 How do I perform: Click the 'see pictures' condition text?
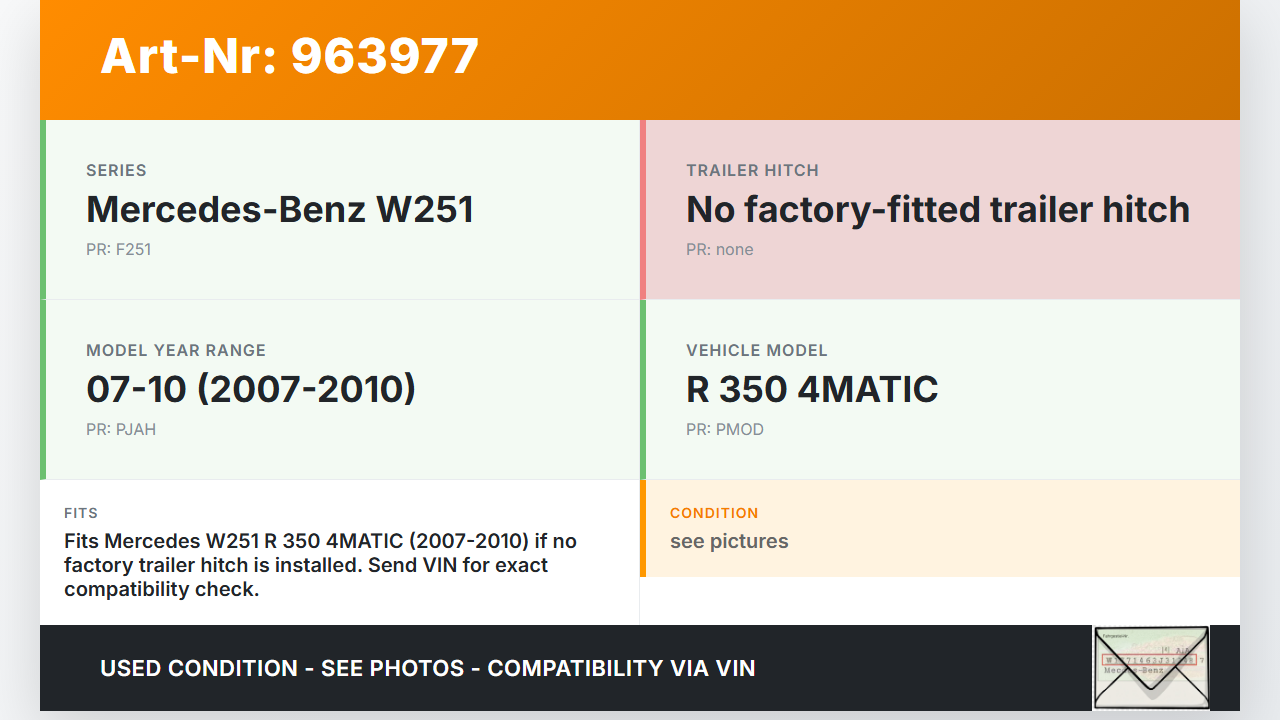(729, 541)
